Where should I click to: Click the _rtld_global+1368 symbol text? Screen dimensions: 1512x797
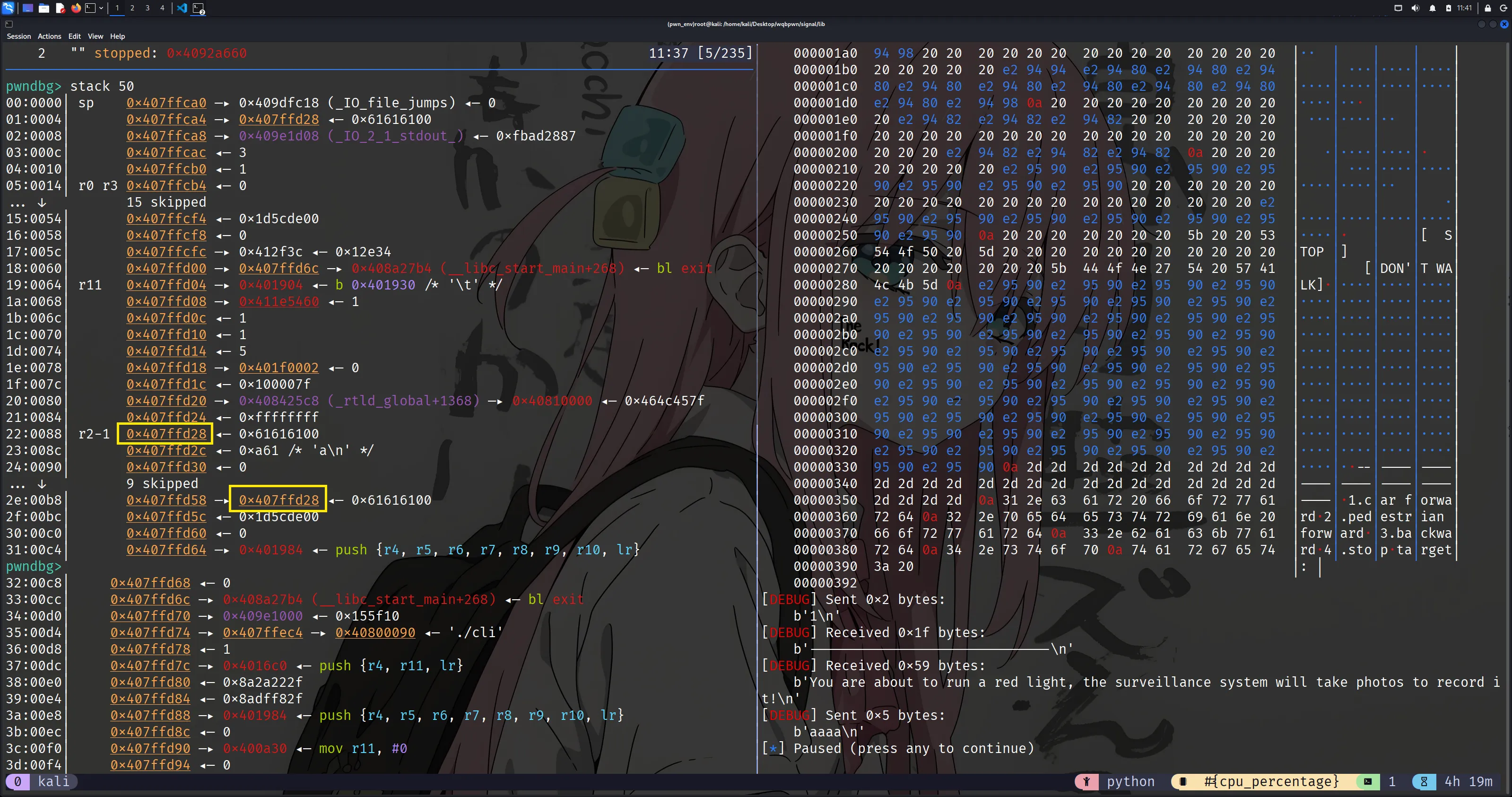[404, 401]
